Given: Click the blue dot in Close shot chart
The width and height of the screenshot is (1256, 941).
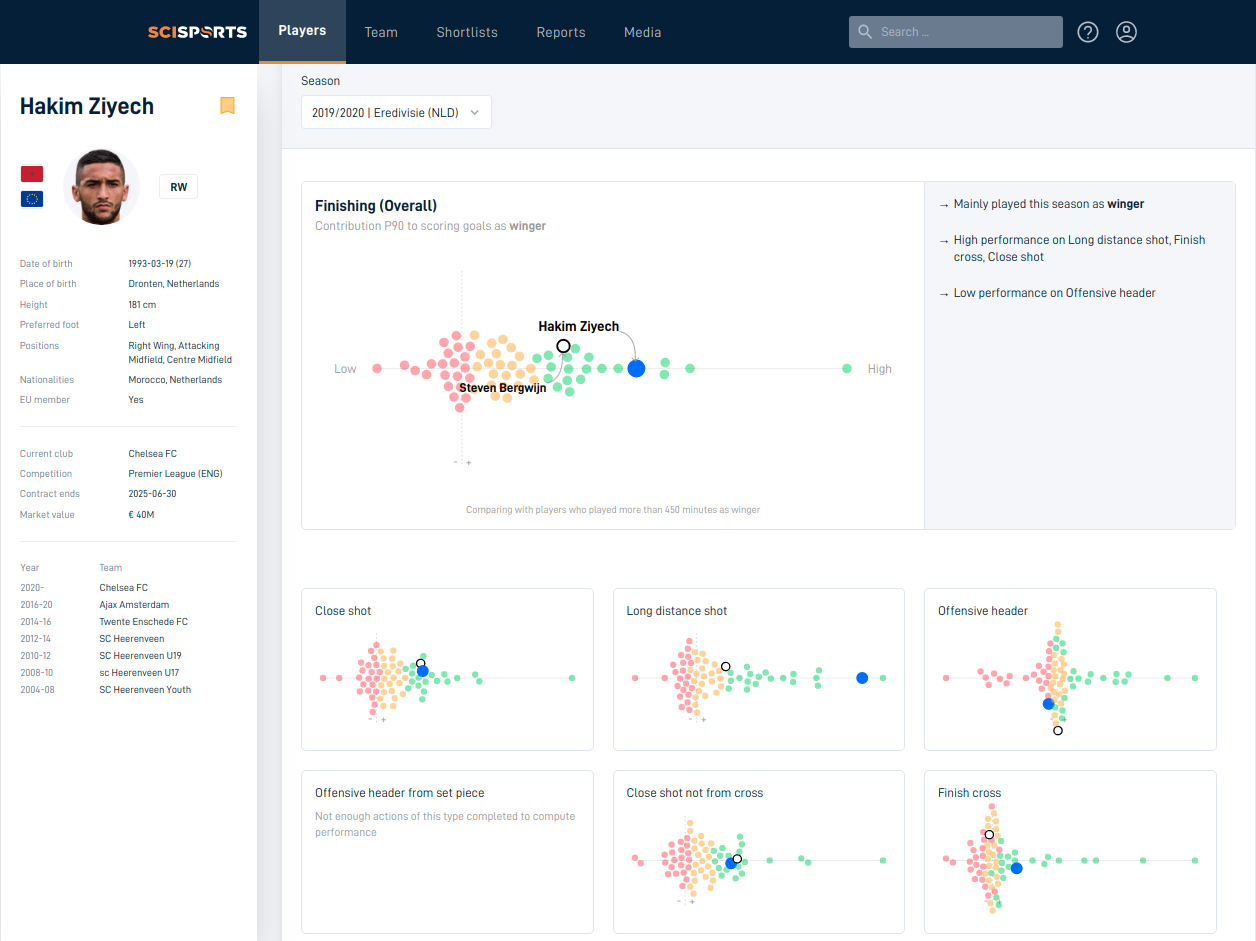Looking at the screenshot, I should pyautogui.click(x=423, y=671).
